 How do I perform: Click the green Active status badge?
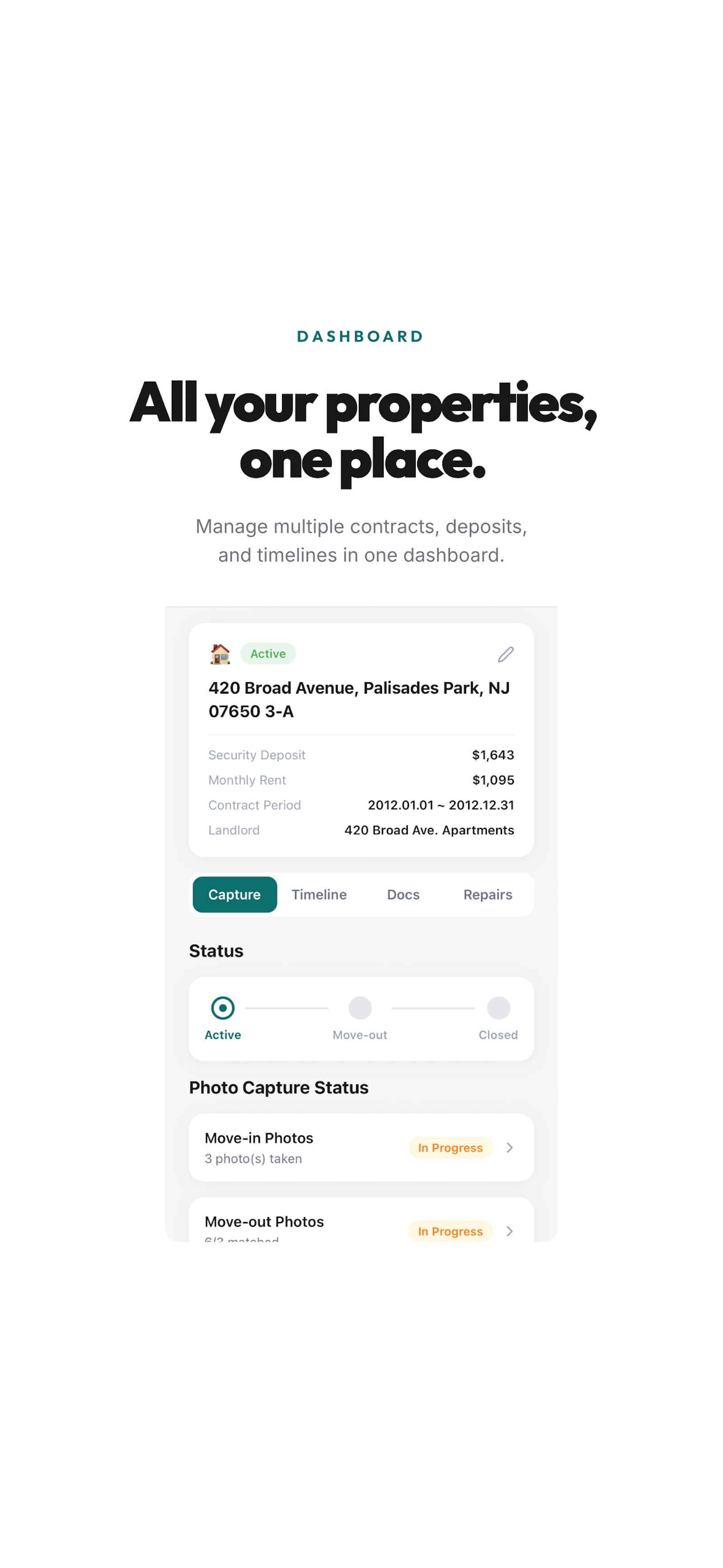(268, 654)
